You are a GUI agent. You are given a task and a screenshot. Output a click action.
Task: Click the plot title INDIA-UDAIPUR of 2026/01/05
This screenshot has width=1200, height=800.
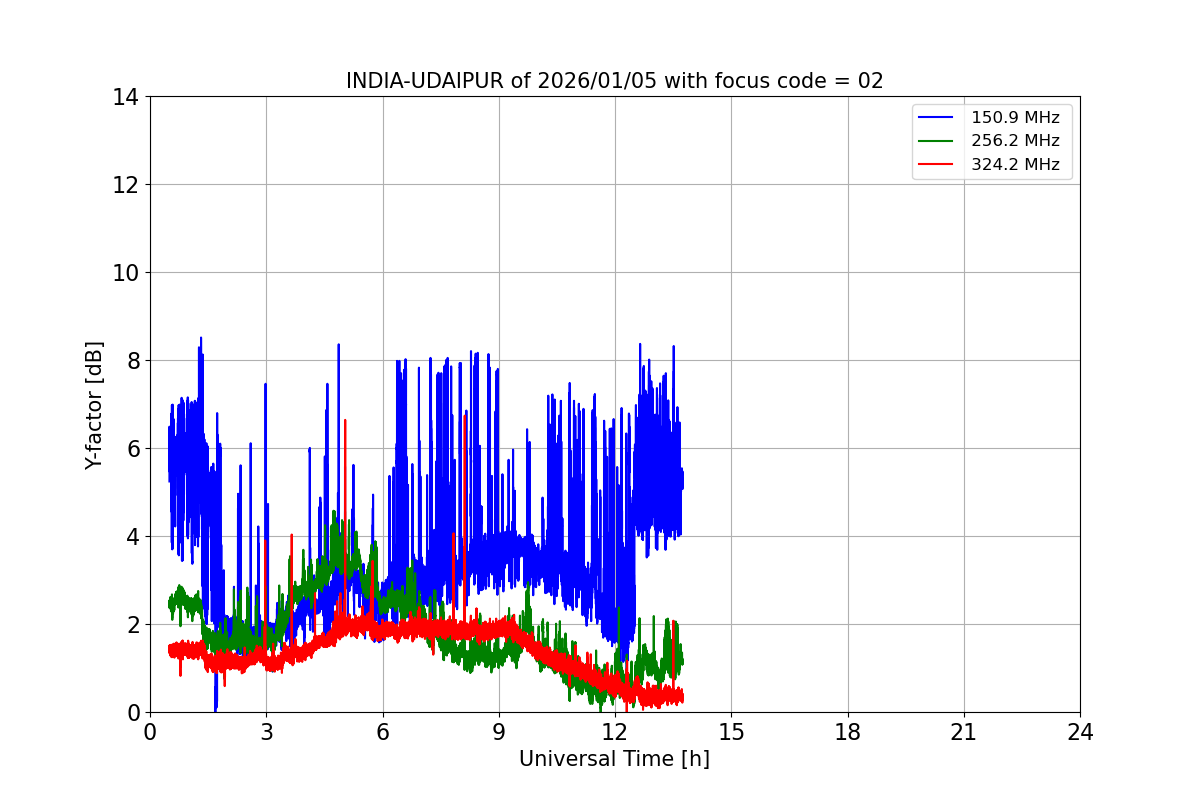coord(615,81)
